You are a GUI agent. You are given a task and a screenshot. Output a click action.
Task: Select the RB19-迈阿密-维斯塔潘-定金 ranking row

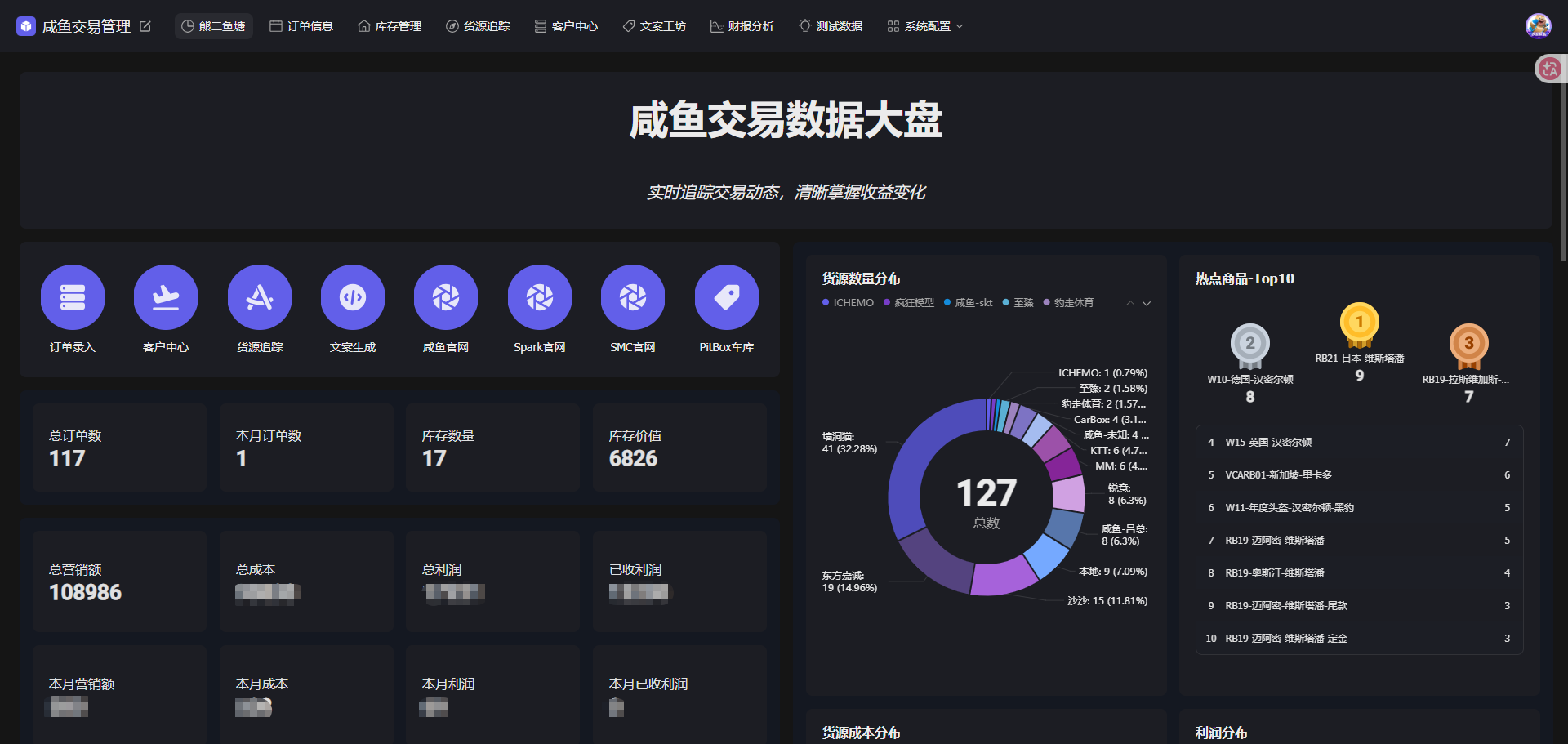(1359, 639)
